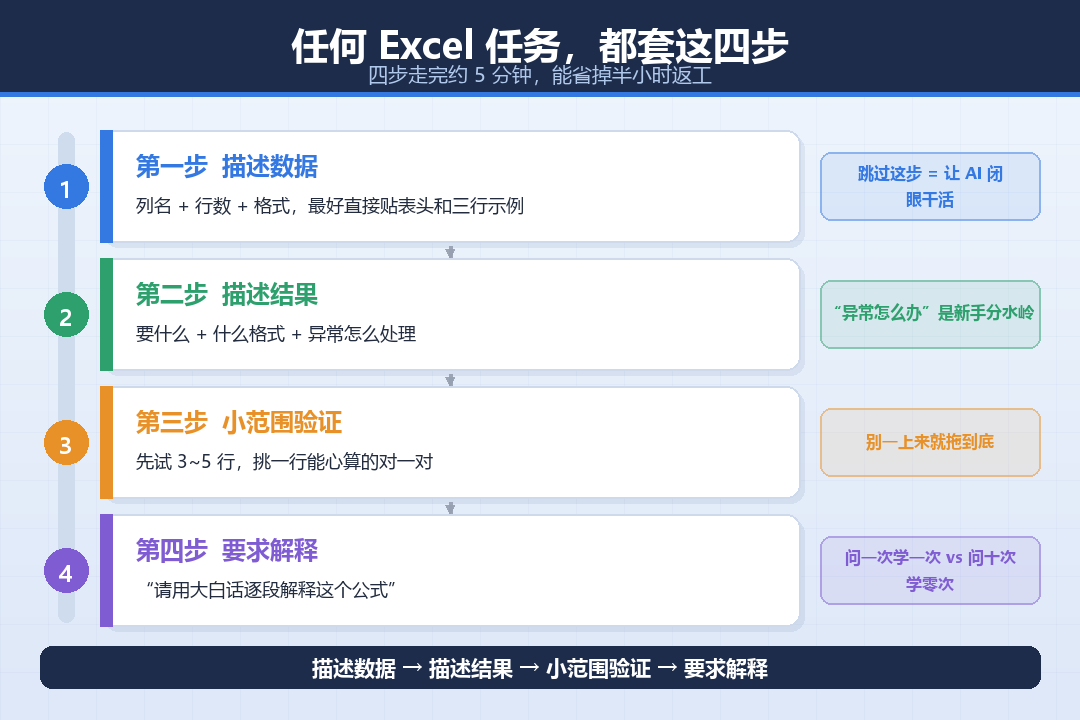1080x720 pixels.
Task: Select the 第四步 要求解释 heading
Action: click(227, 551)
